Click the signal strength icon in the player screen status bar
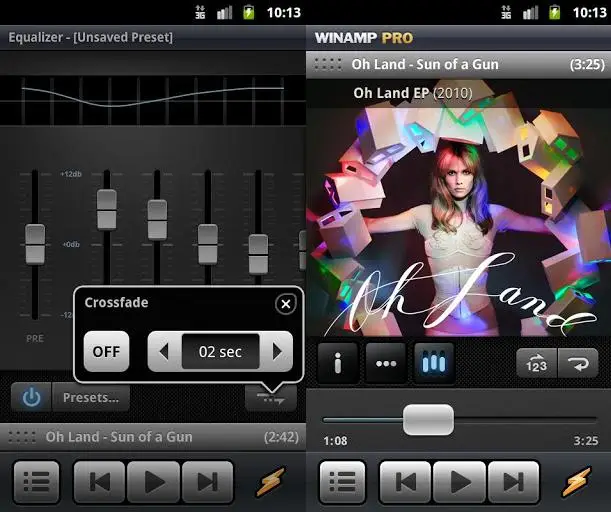The image size is (611, 512). tap(530, 12)
